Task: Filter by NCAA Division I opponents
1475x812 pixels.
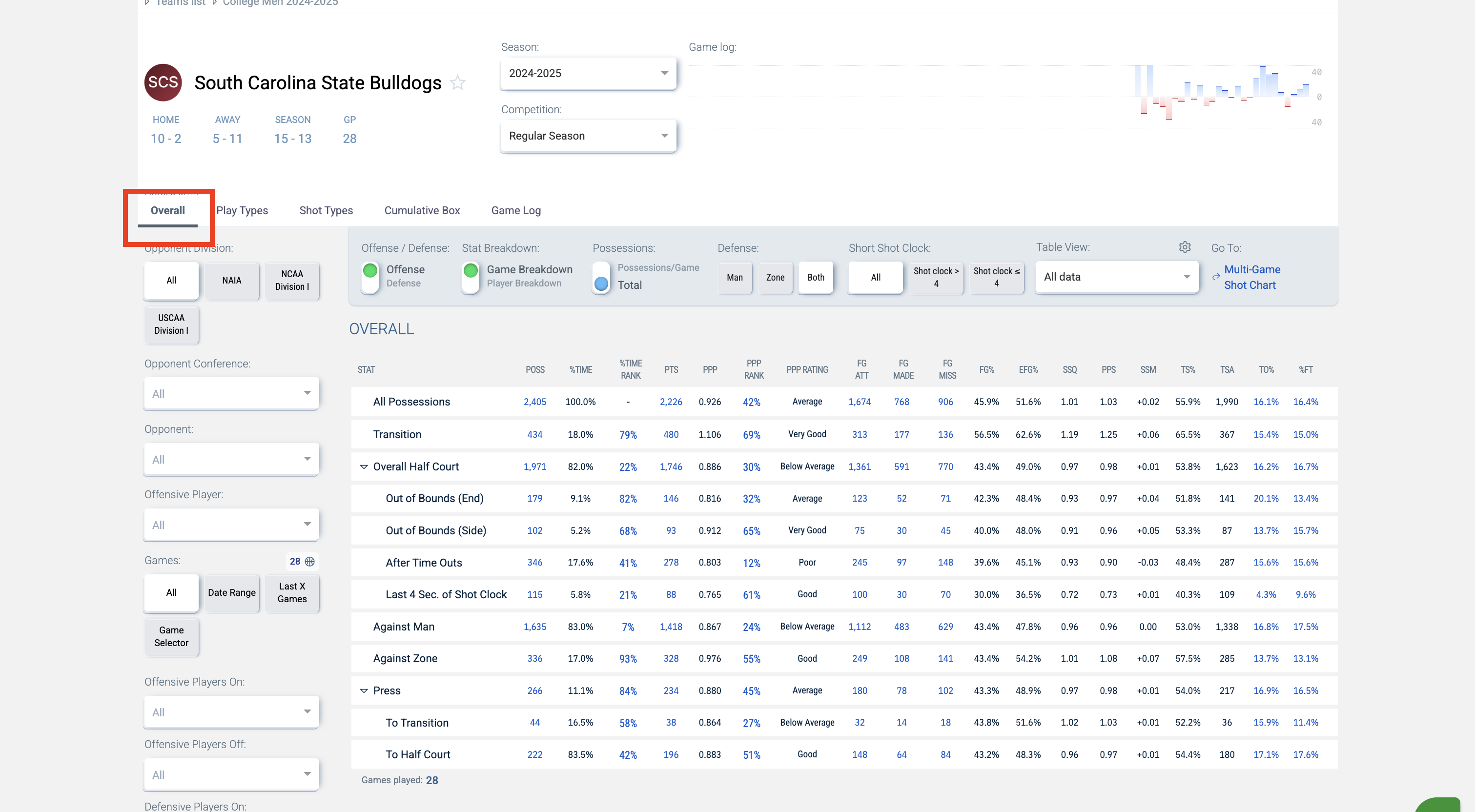Action: coord(292,281)
